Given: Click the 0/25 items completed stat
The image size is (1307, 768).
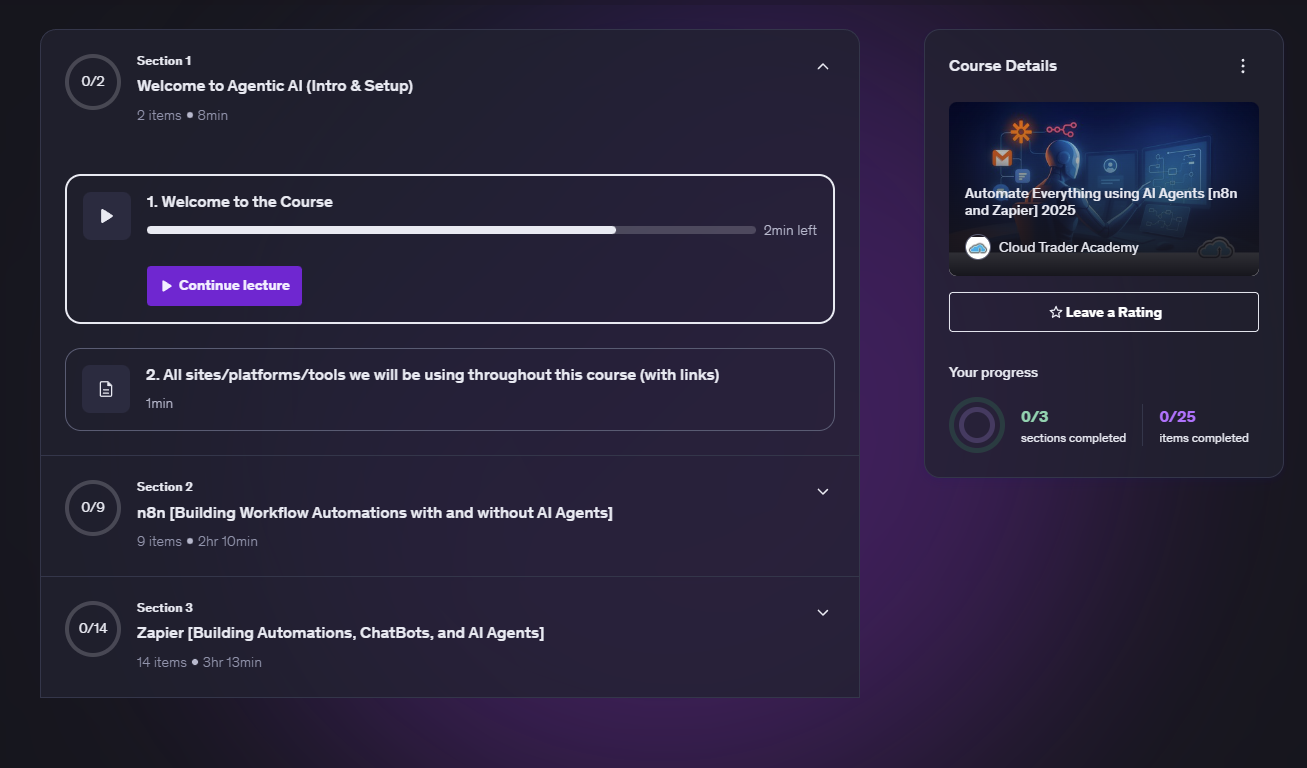Looking at the screenshot, I should (1204, 426).
